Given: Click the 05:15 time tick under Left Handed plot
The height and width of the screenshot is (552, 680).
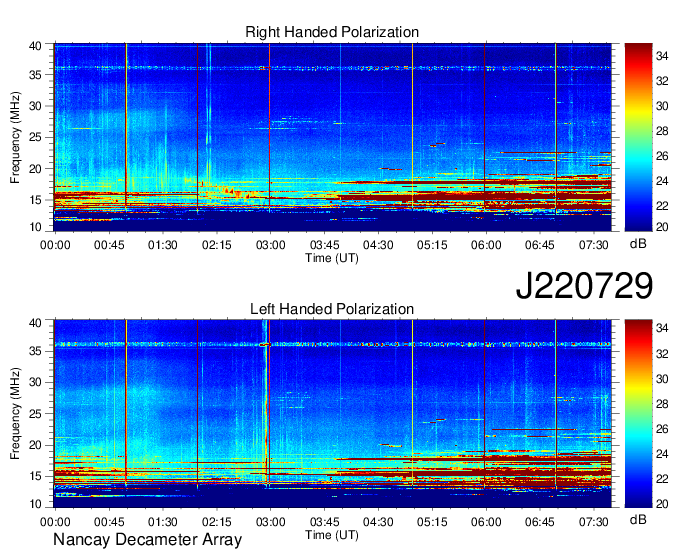Looking at the screenshot, I should [x=432, y=522].
